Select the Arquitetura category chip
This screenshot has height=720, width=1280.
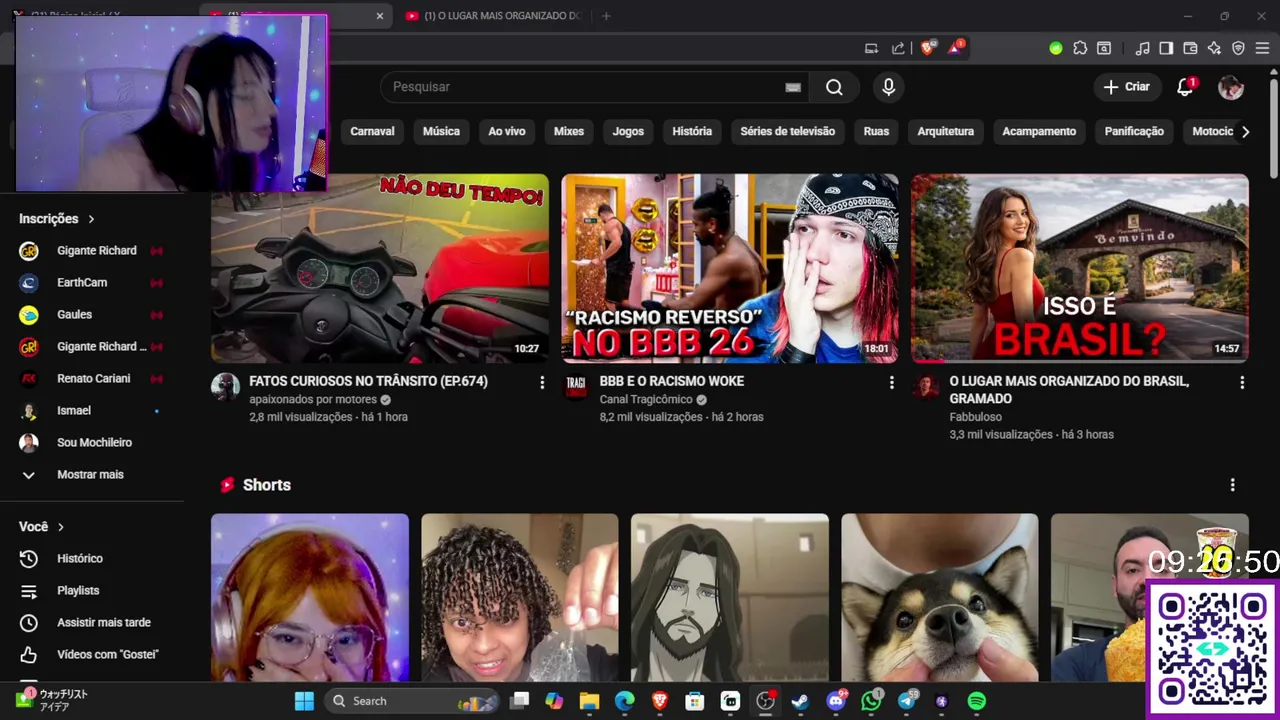pos(945,131)
